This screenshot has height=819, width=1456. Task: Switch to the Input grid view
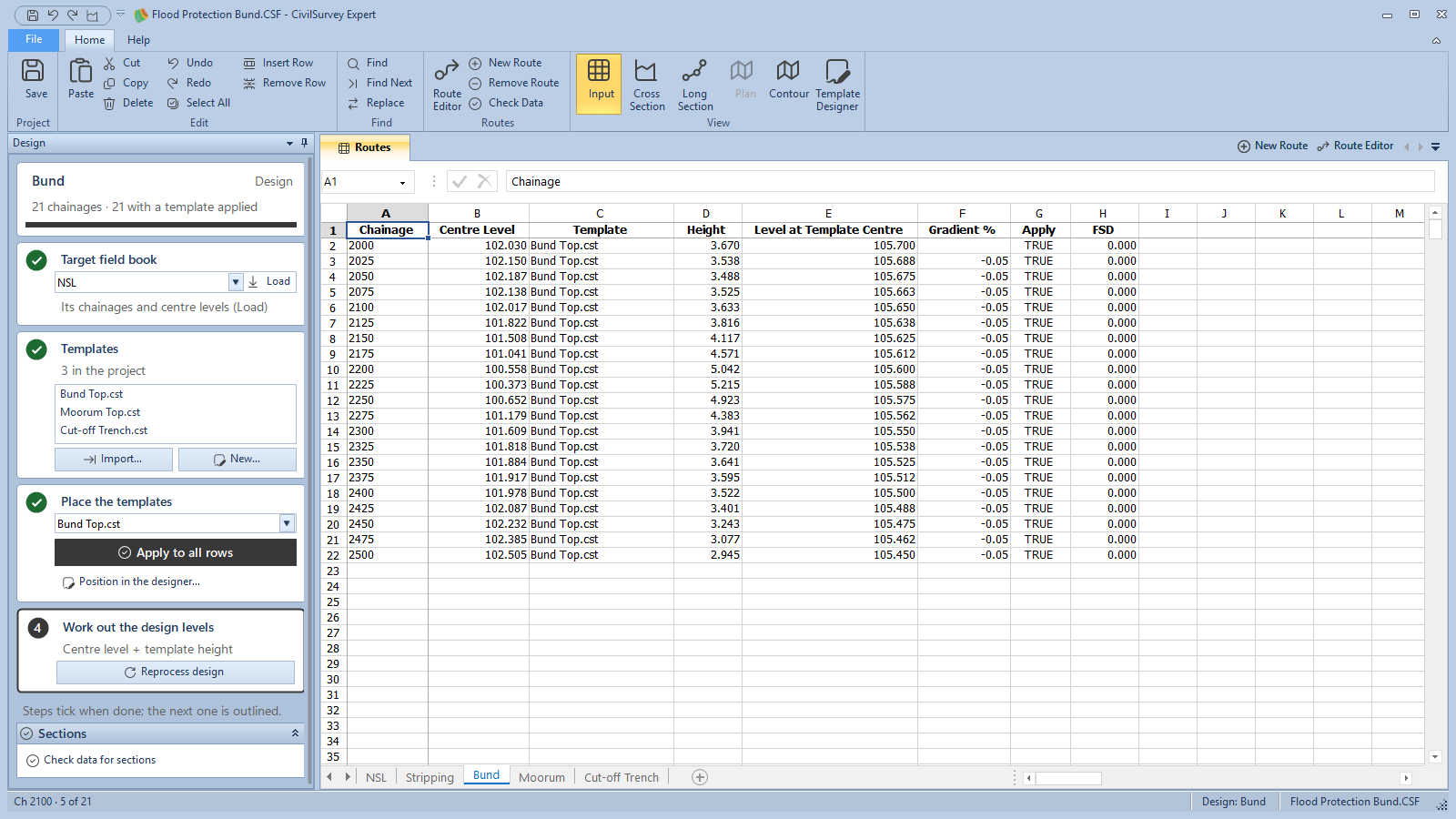[x=600, y=83]
